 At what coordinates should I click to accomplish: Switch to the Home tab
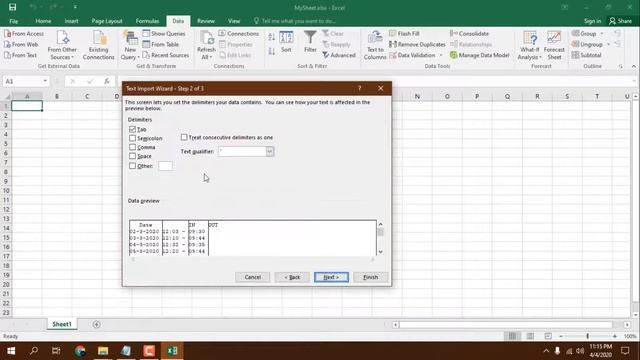[43, 21]
